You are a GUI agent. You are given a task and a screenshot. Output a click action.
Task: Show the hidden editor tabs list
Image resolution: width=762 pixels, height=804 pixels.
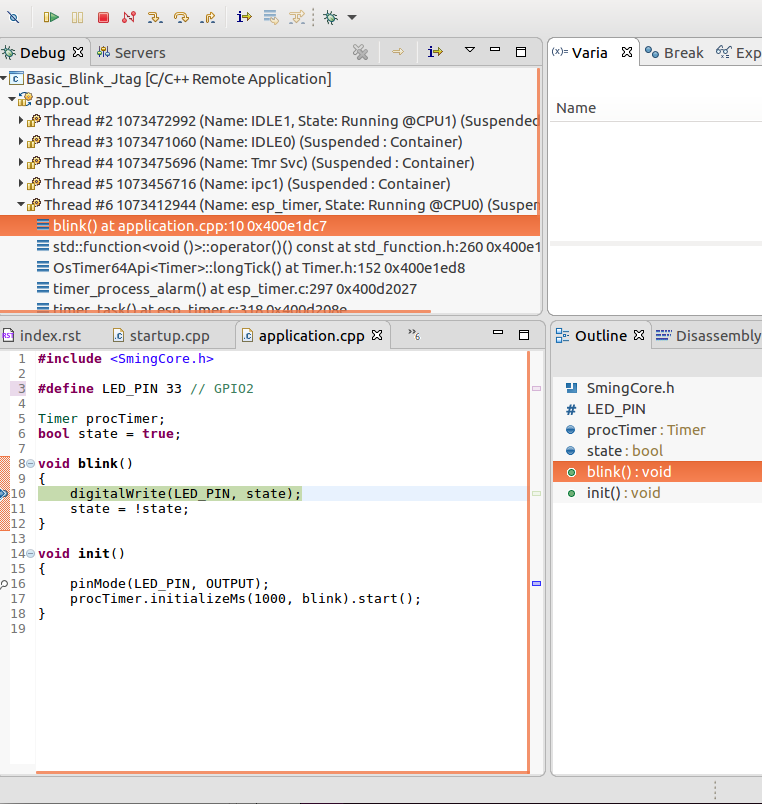click(411, 336)
